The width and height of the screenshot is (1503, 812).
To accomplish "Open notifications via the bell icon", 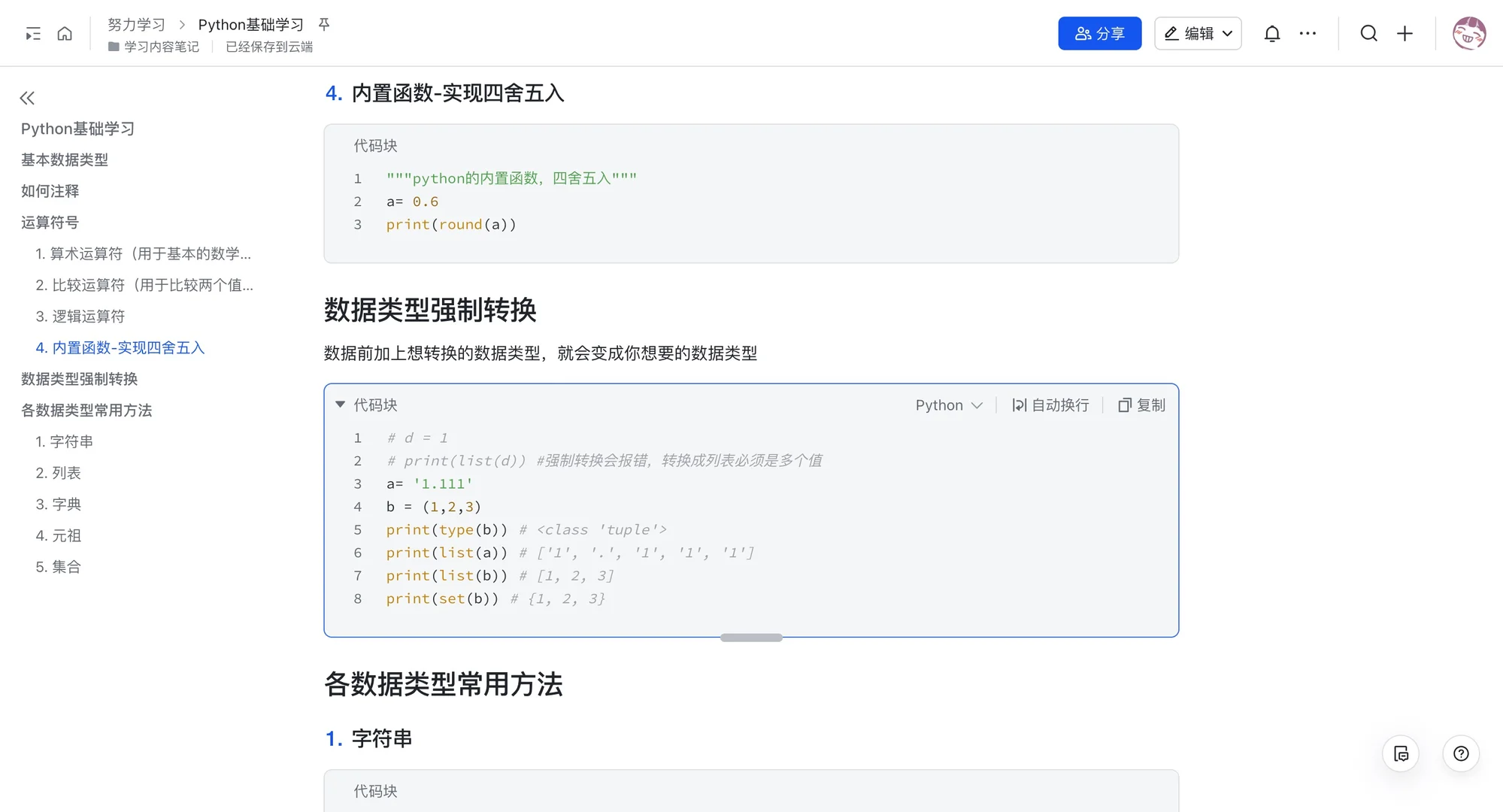I will tap(1271, 33).
